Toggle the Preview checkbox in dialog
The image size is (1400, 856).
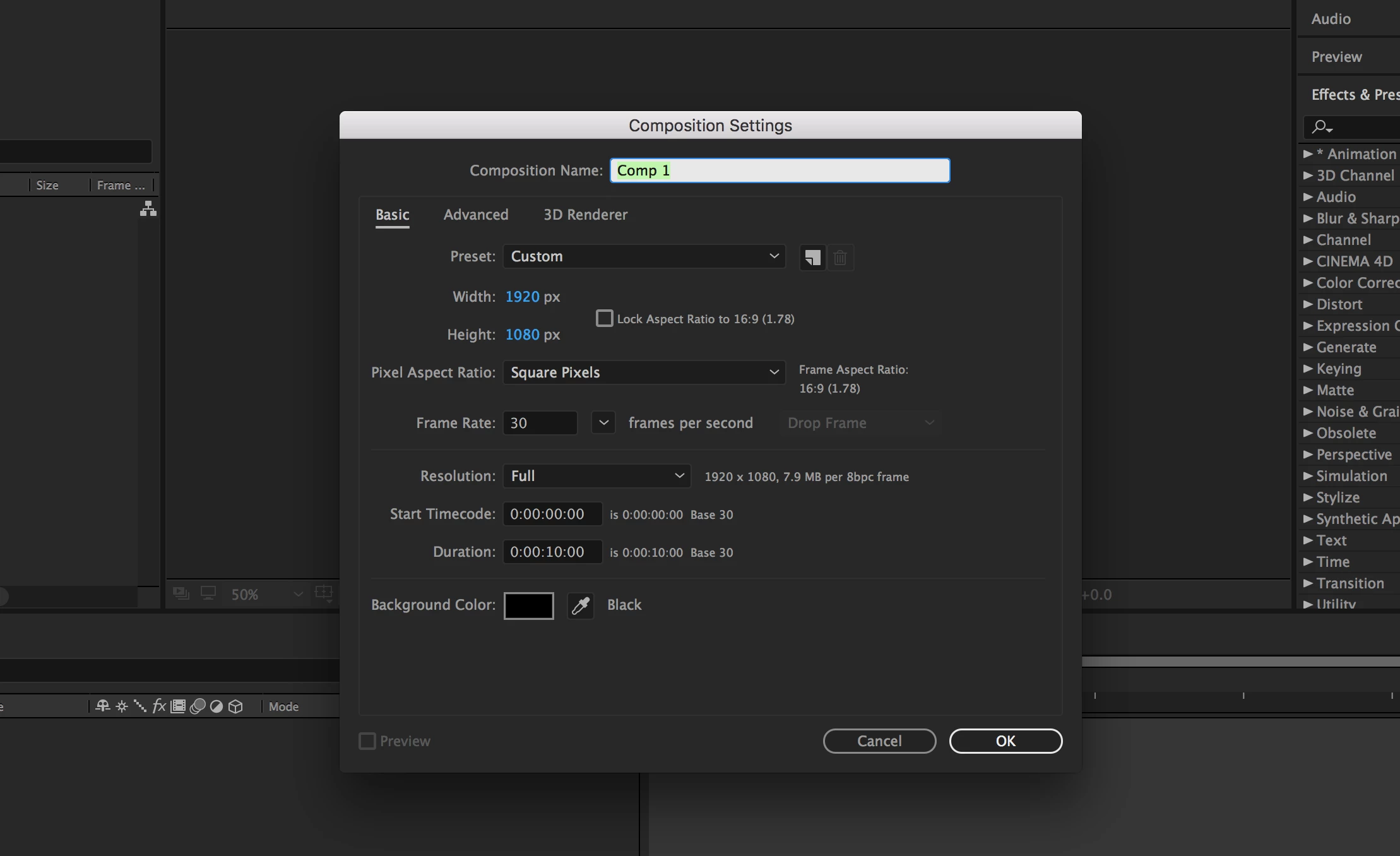pyautogui.click(x=367, y=741)
